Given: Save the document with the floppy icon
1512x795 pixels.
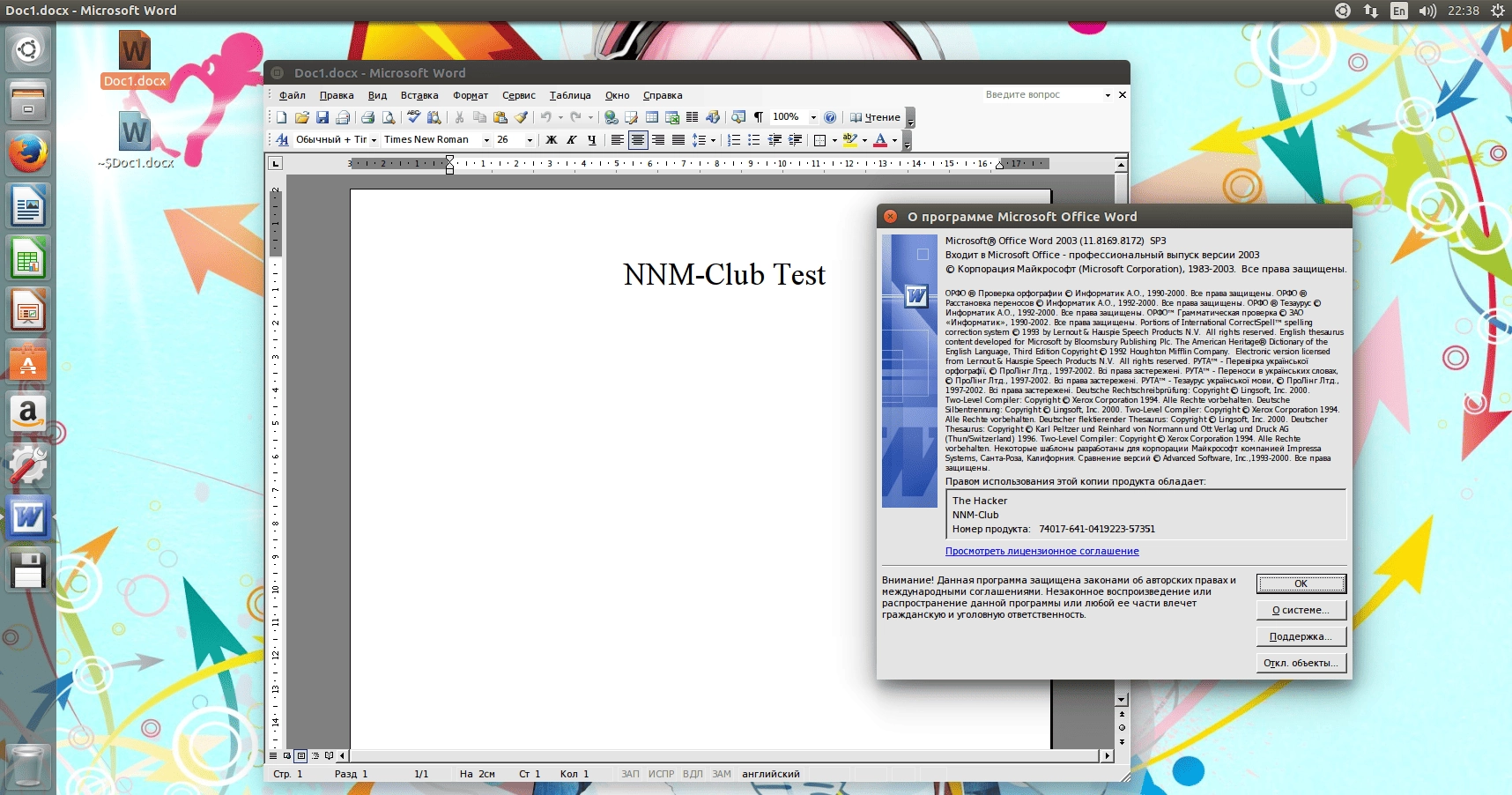Looking at the screenshot, I should tap(322, 117).
